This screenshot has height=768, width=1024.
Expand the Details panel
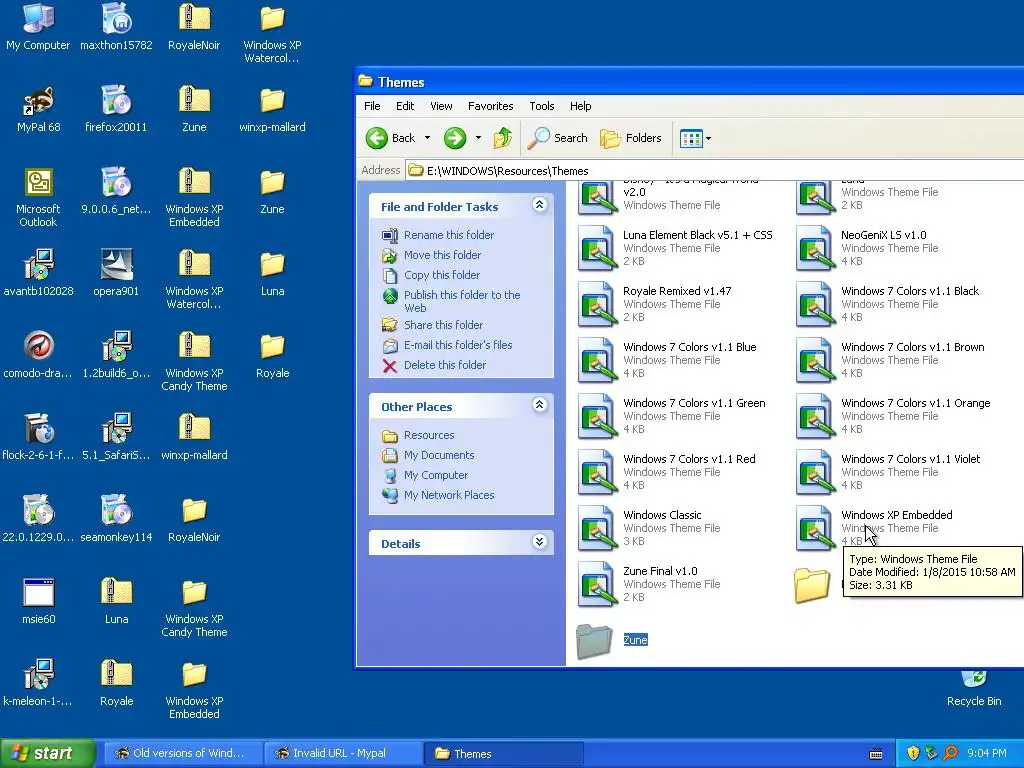tap(539, 542)
